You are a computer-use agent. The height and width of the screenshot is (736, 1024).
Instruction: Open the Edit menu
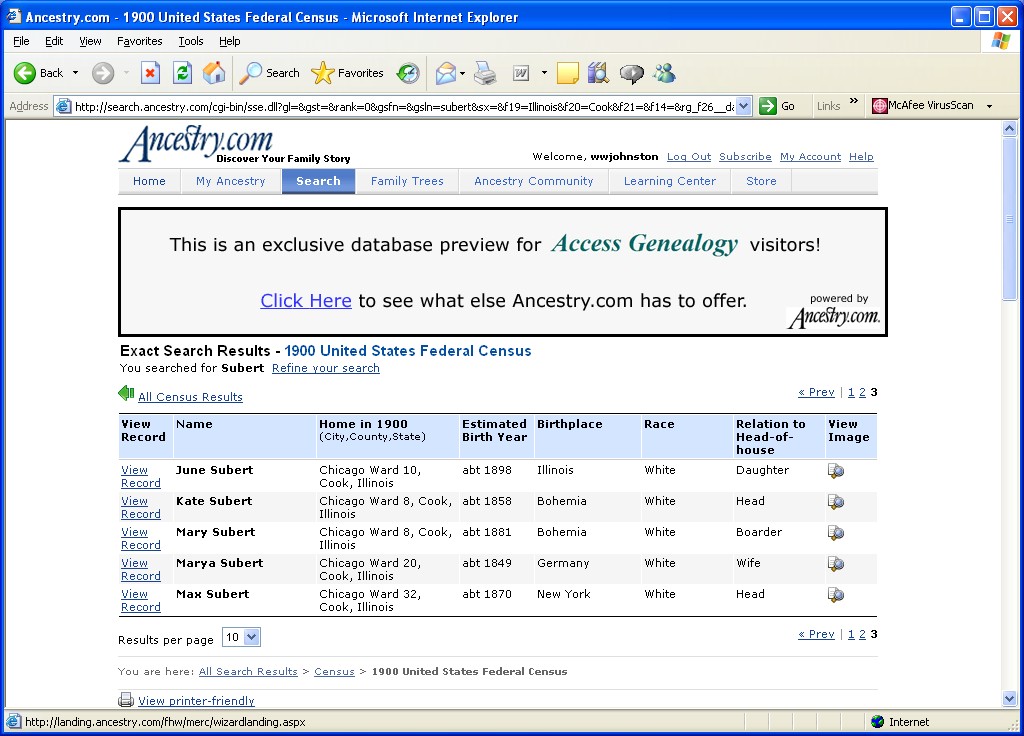(54, 41)
